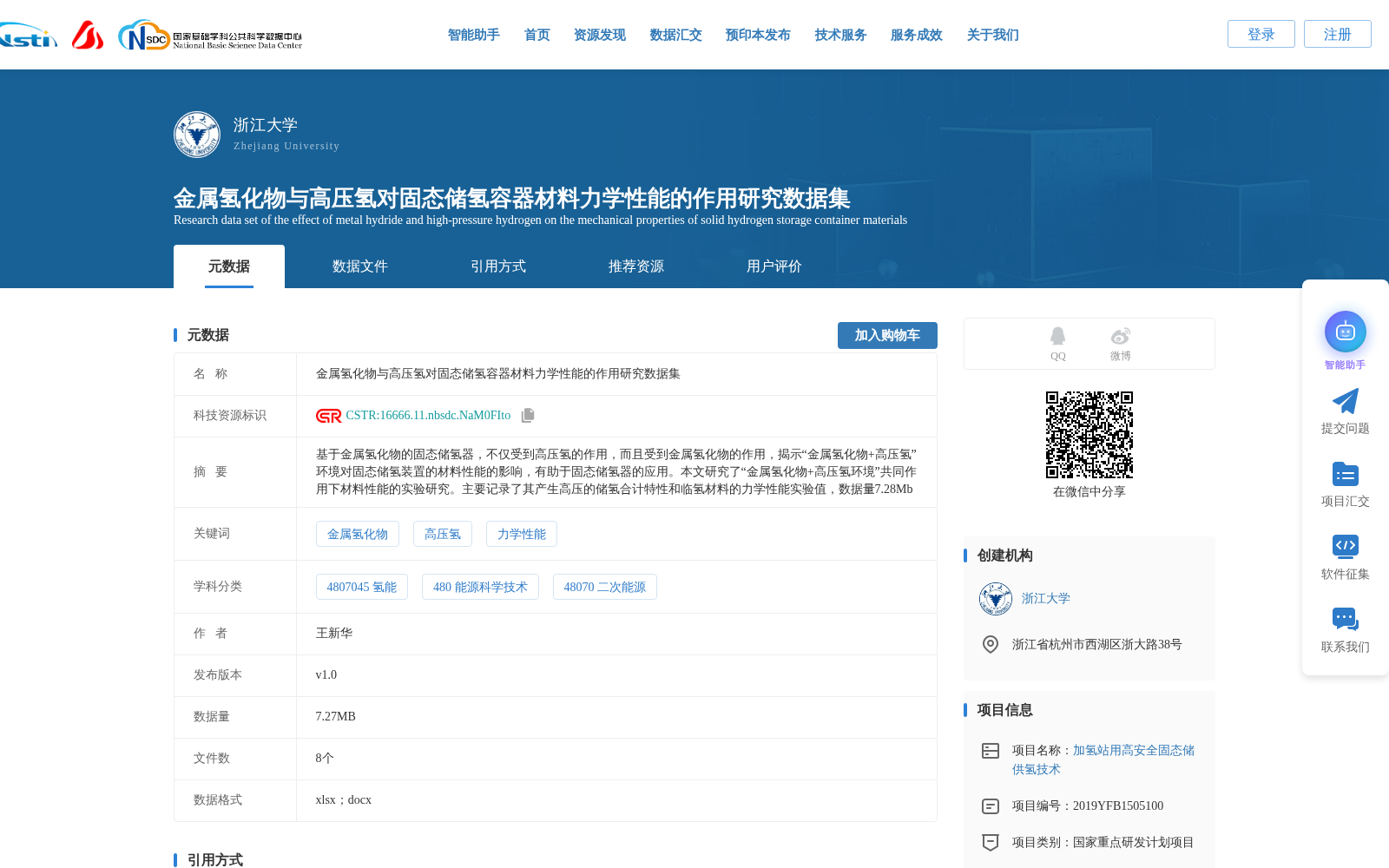Open the NSTL logo link
1389x868 pixels.
[x=28, y=36]
